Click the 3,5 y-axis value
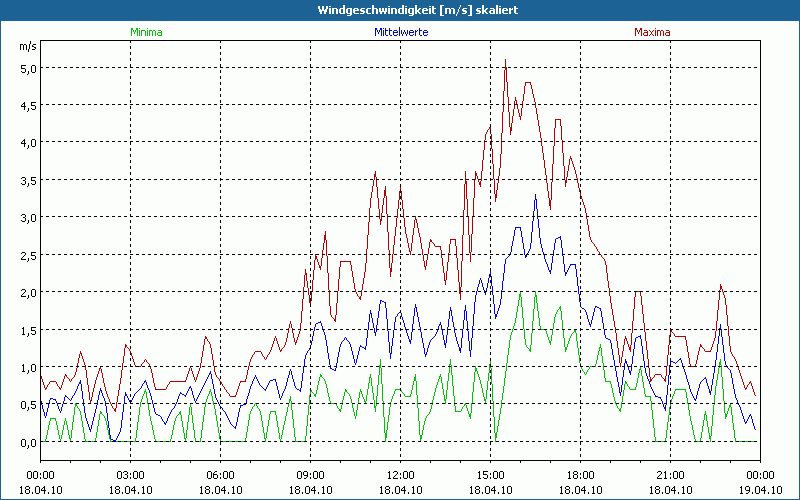Viewport: 800px width, 500px height. click(x=28, y=181)
